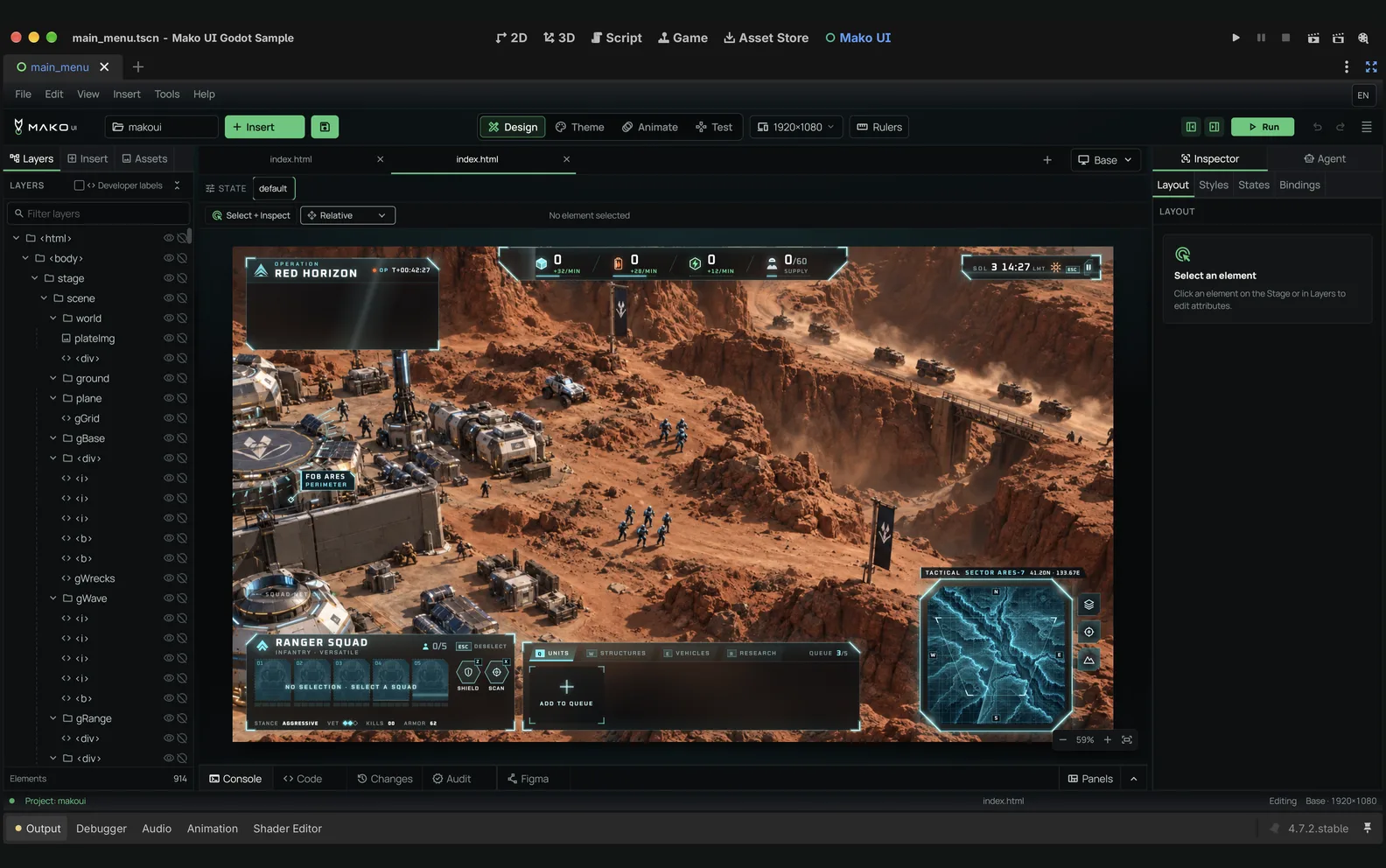Click the tactical minimap thumbnail
This screenshot has height=868, width=1386.
[x=997, y=656]
